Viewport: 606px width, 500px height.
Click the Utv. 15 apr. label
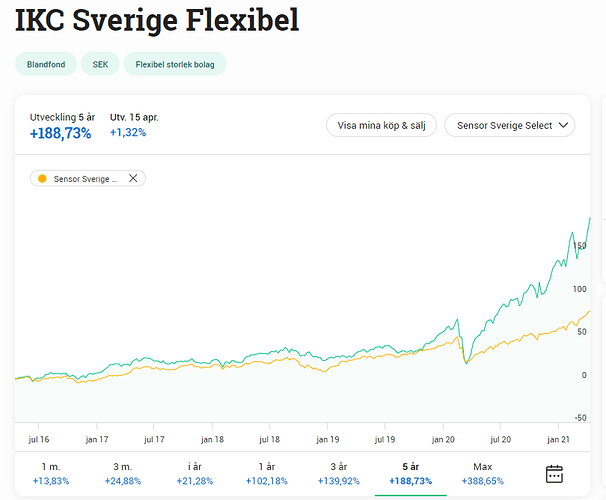[134, 117]
